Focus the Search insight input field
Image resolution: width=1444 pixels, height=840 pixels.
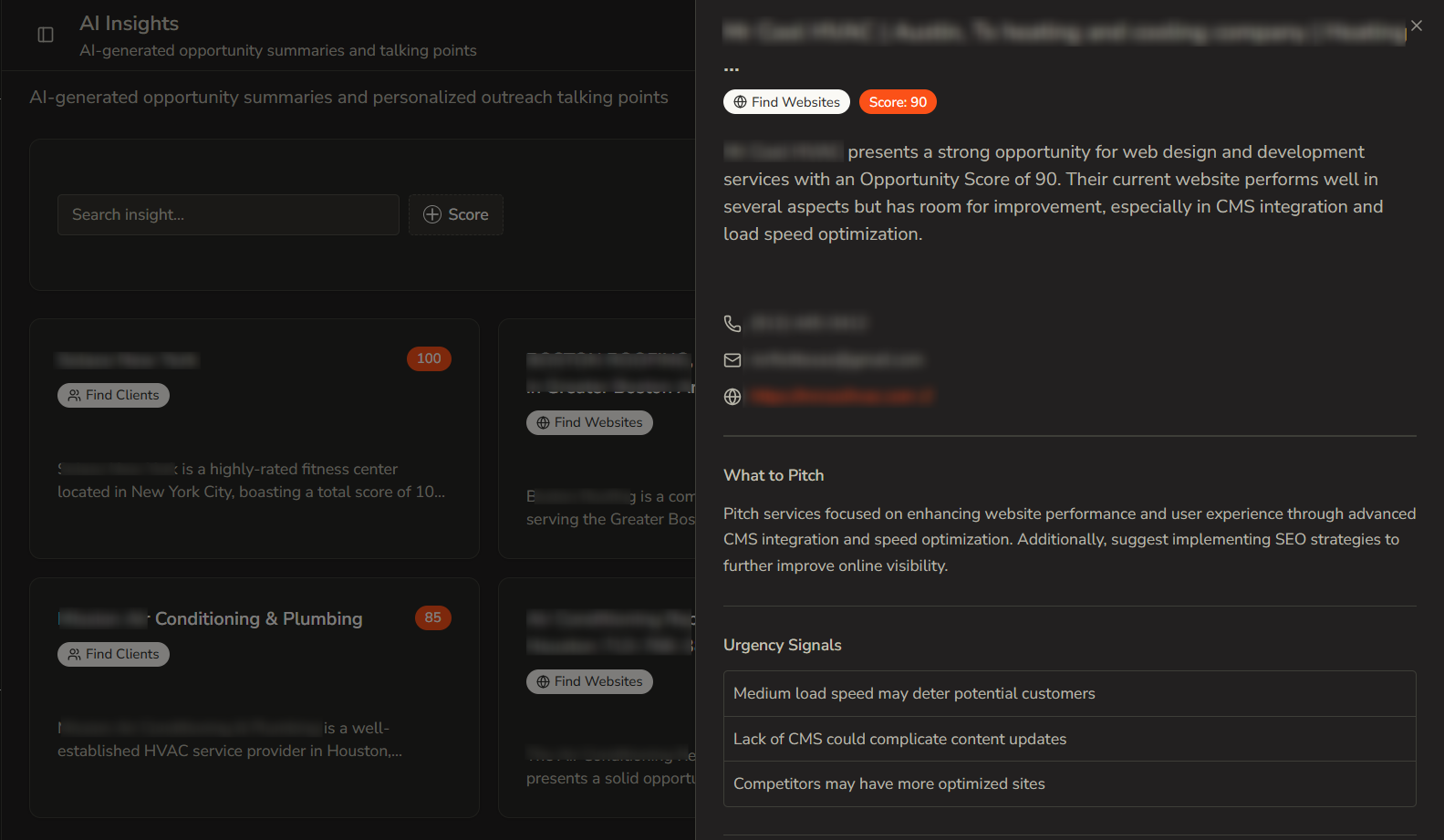228,215
